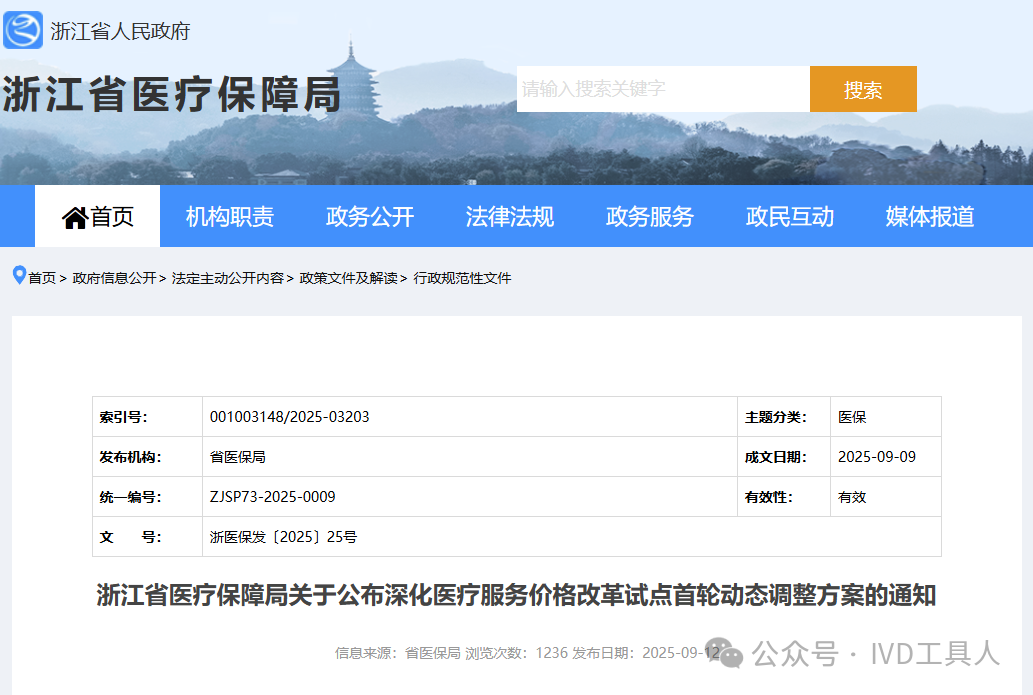Click 首页 in the breadcrumb trail
The image size is (1033, 695).
pyautogui.click(x=42, y=278)
